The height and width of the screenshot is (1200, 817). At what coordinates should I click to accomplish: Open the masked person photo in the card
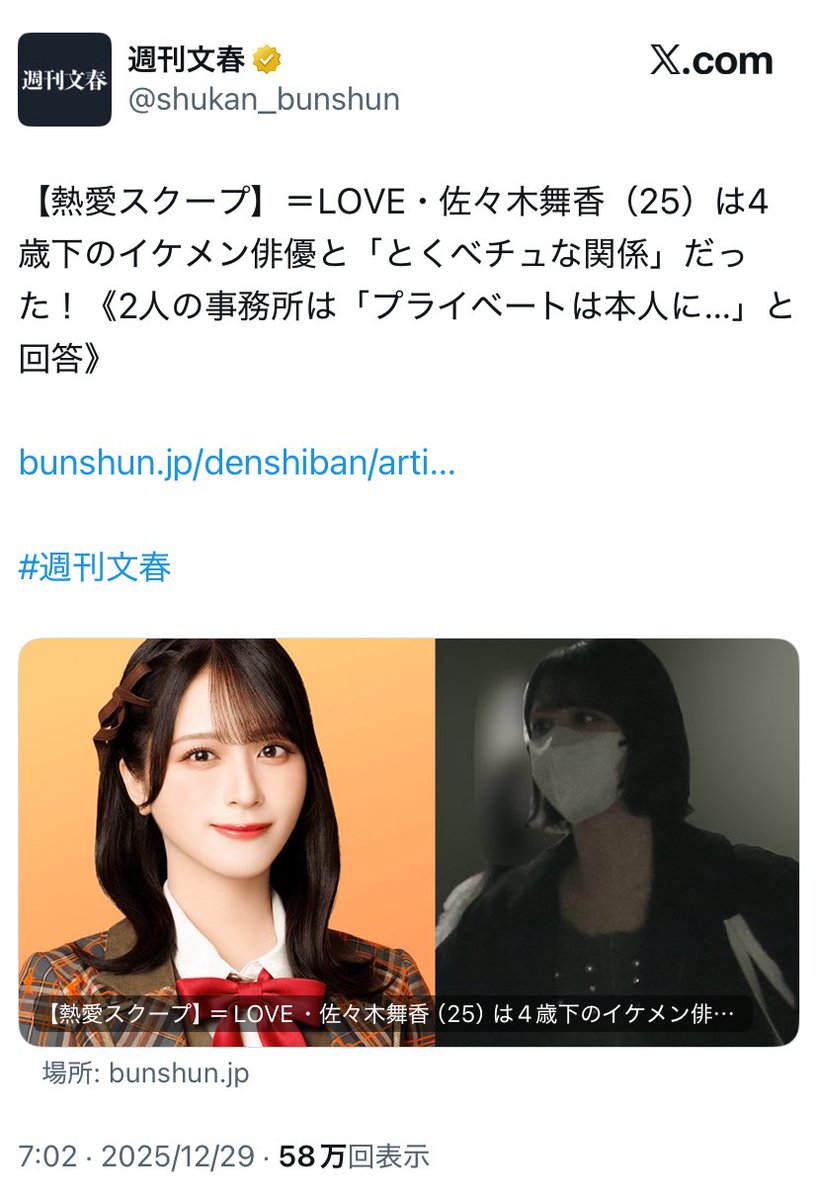[x=617, y=842]
